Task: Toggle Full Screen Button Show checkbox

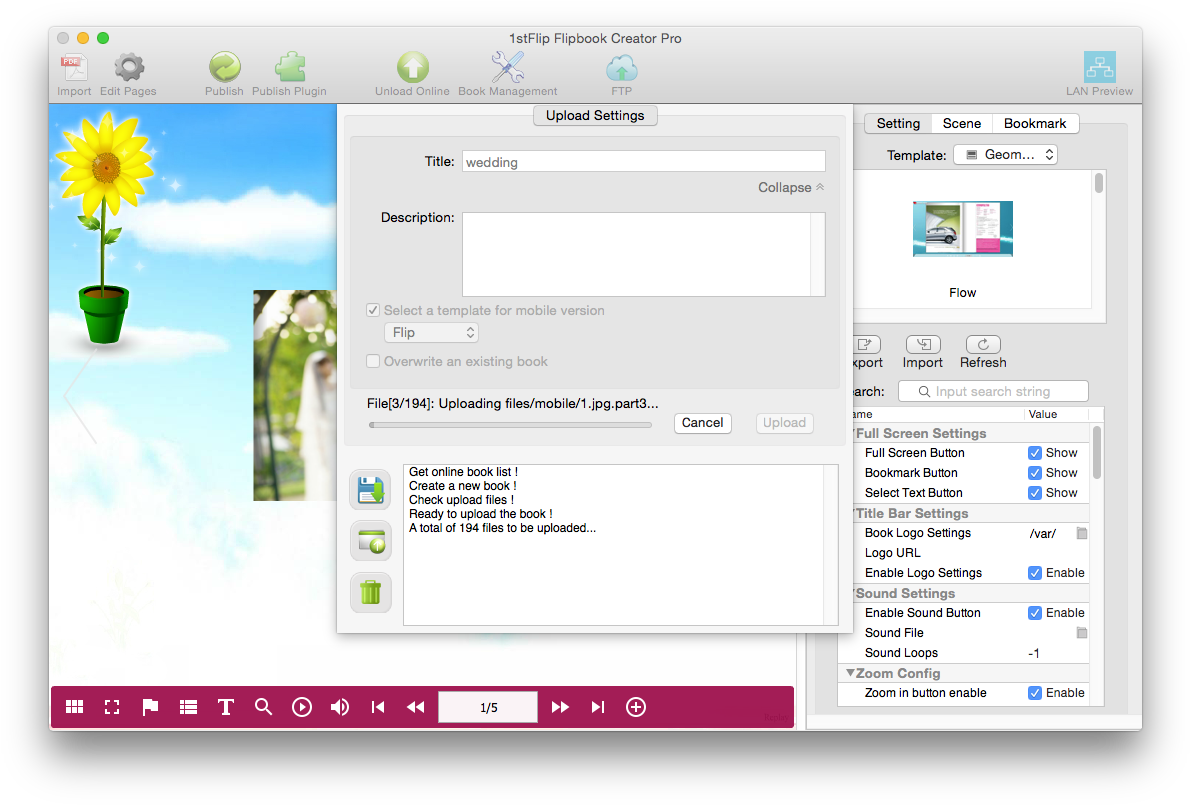Action: click(x=1034, y=453)
